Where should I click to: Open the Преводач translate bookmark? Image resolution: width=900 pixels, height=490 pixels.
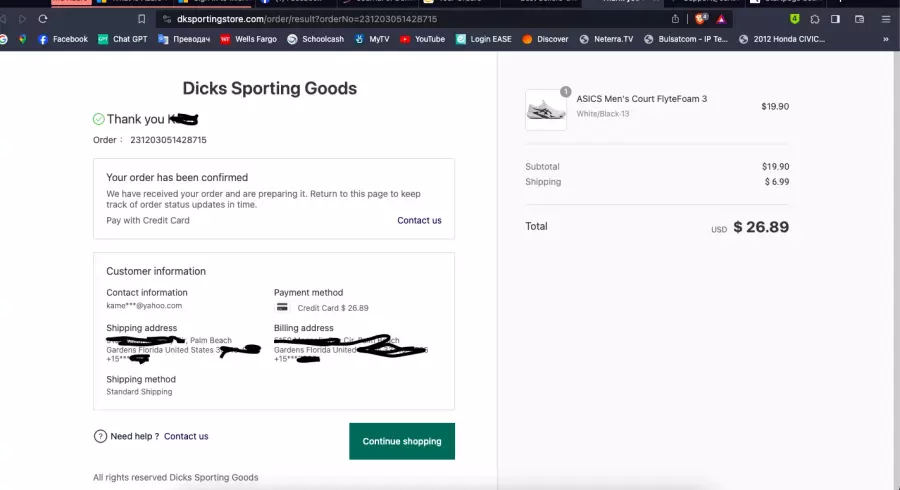tap(184, 39)
